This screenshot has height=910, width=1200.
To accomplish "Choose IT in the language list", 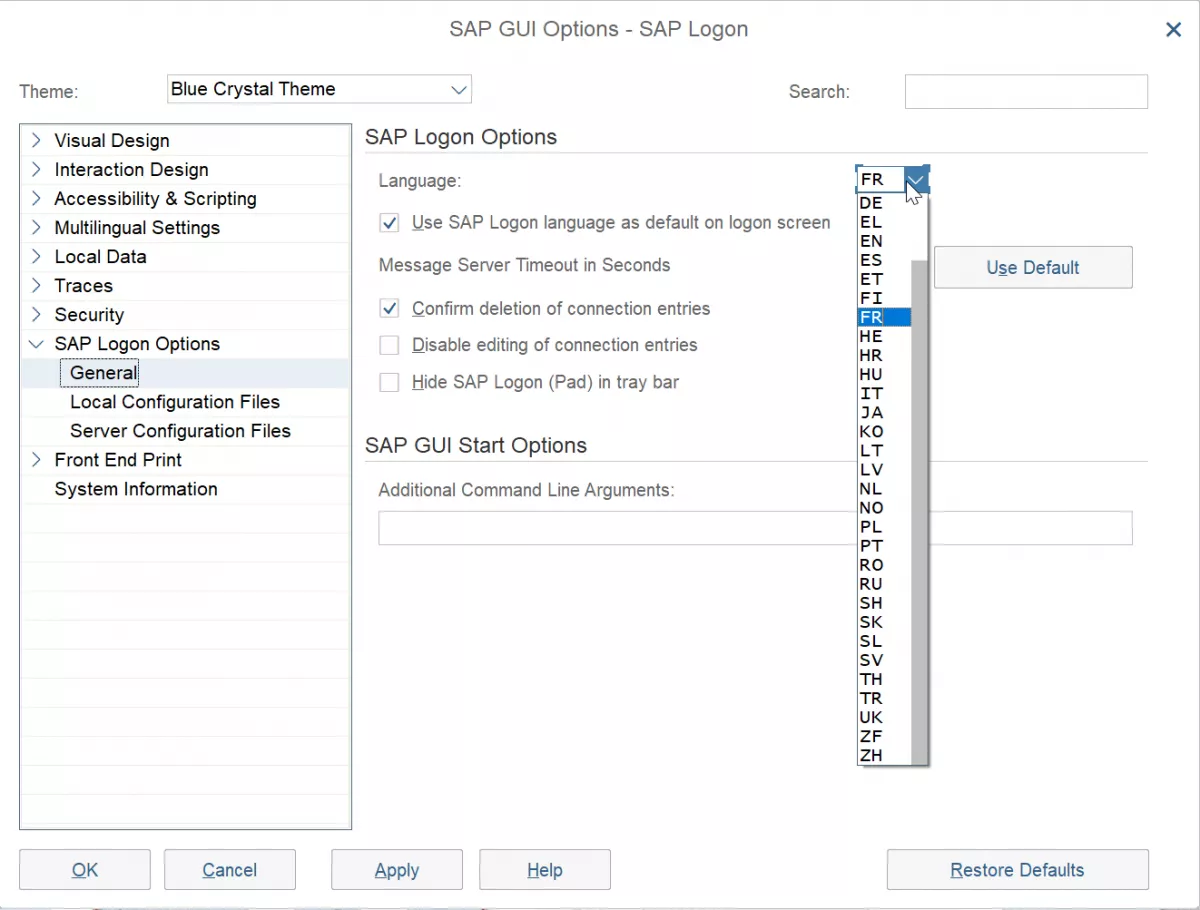I will (884, 393).
